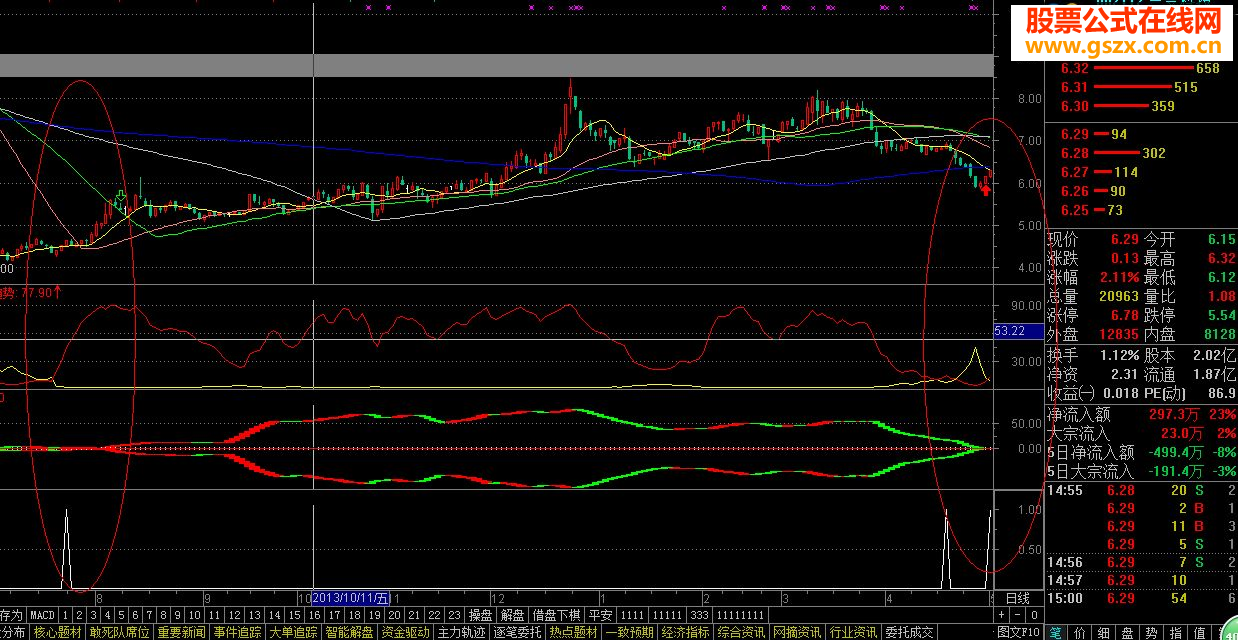This screenshot has width=1238, height=640.
Task: Click the 6.25 bid price row
Action: [1141, 210]
